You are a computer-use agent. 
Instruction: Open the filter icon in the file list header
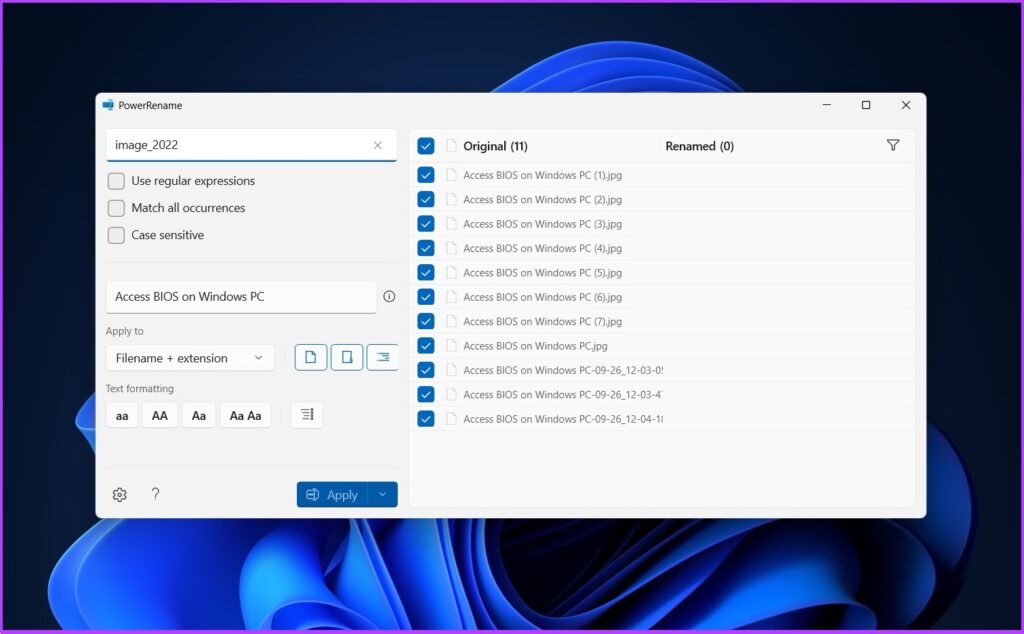893,145
